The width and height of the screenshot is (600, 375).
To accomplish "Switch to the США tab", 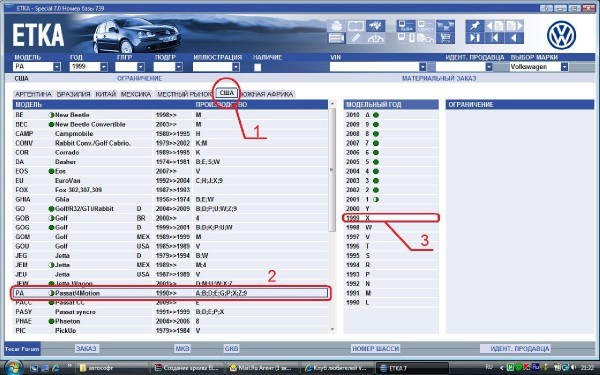I will point(227,93).
